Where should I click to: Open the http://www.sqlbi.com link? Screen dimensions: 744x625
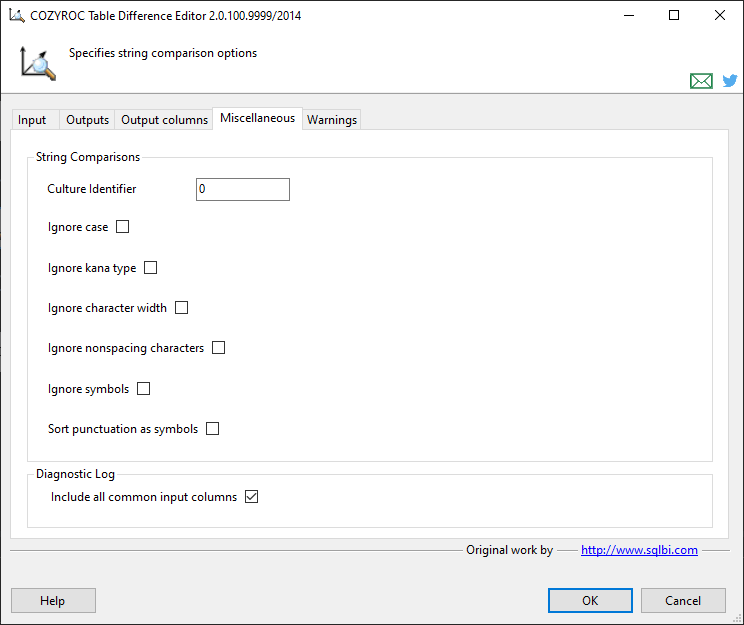(x=639, y=550)
